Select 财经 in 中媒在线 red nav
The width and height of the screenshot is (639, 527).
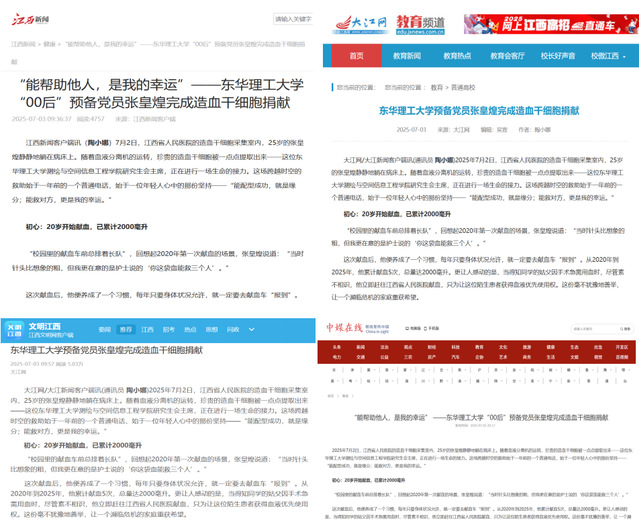tap(432, 347)
